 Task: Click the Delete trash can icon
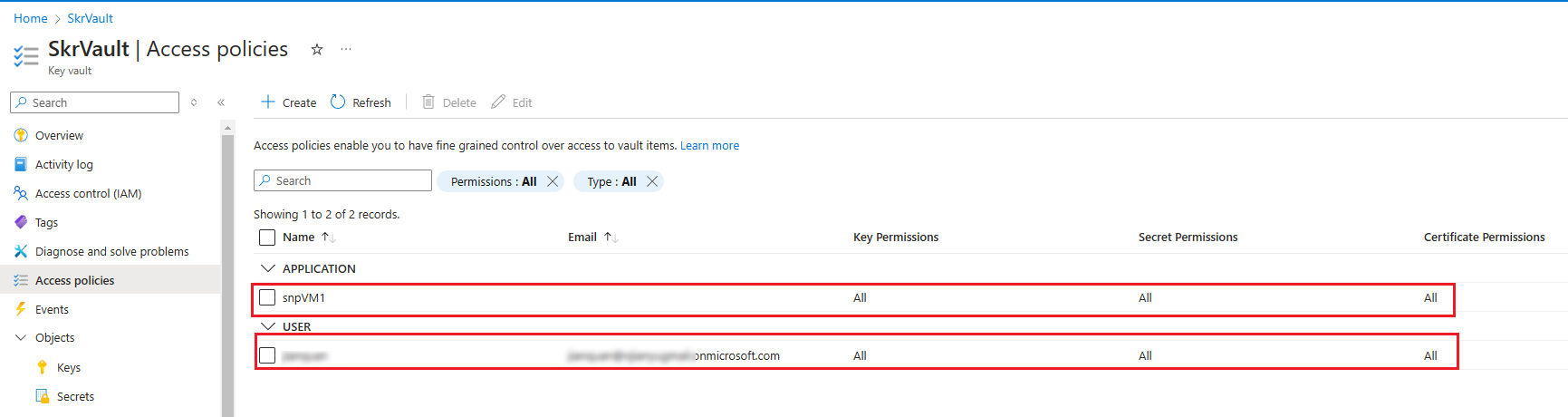tap(428, 102)
